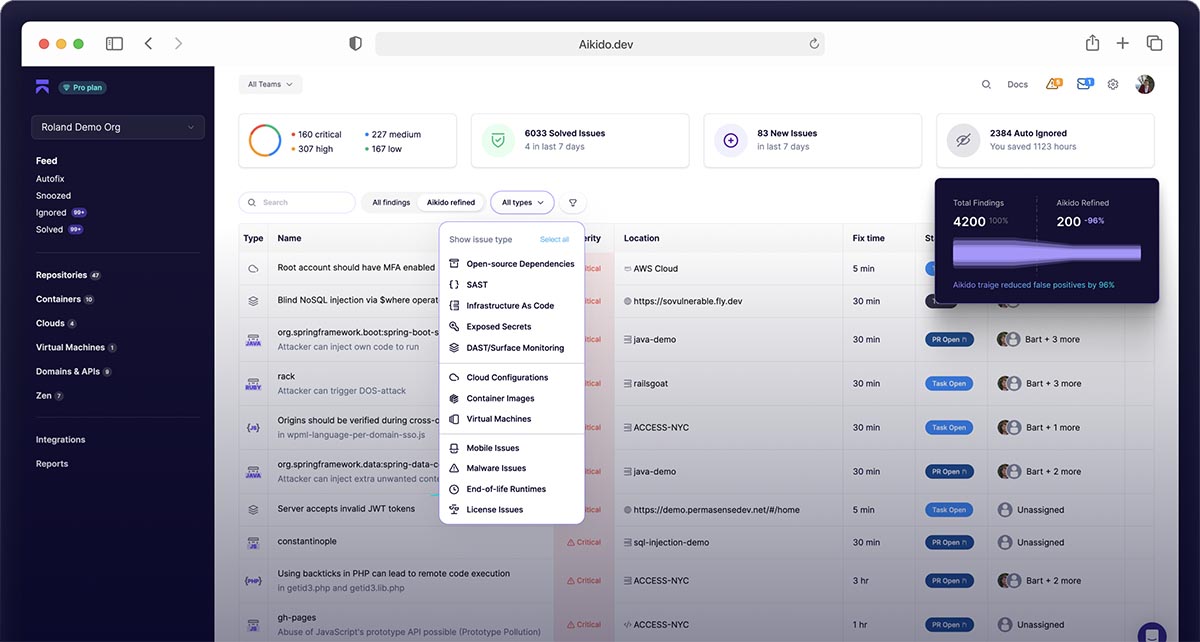This screenshot has width=1200, height=642.
Task: Click the search magnifier icon in header
Action: tap(986, 85)
